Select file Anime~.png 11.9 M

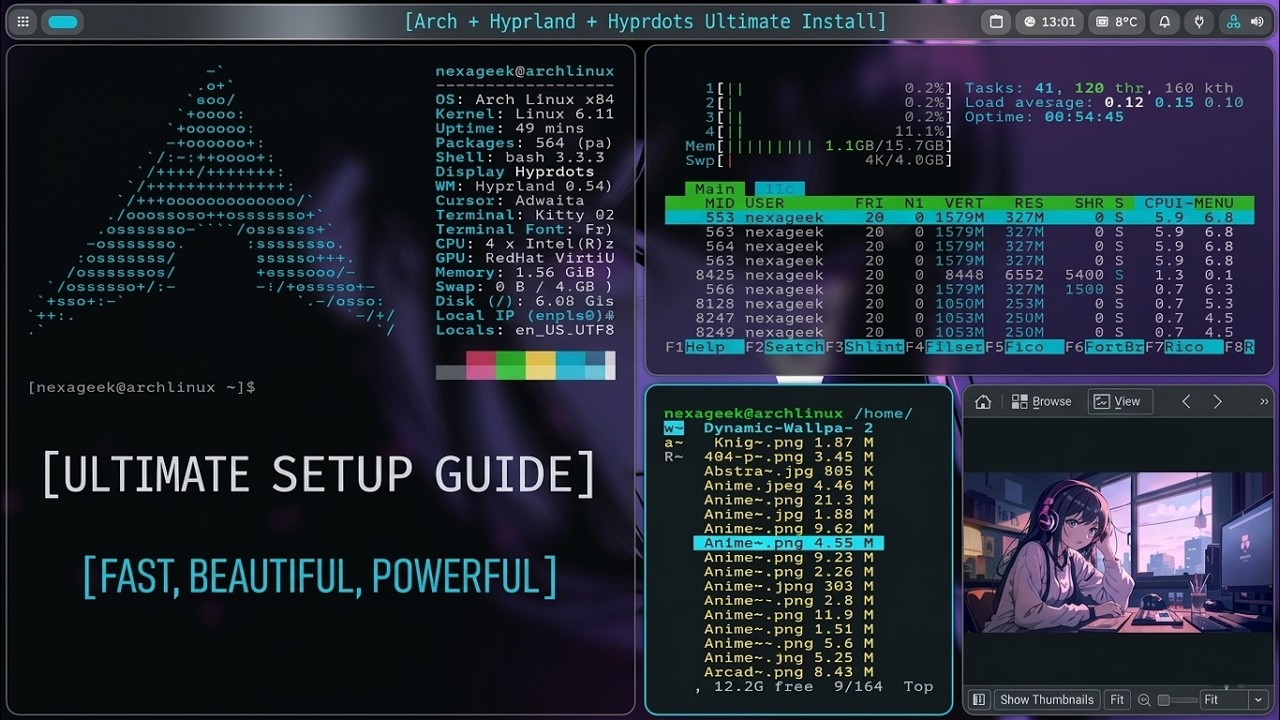tap(788, 615)
